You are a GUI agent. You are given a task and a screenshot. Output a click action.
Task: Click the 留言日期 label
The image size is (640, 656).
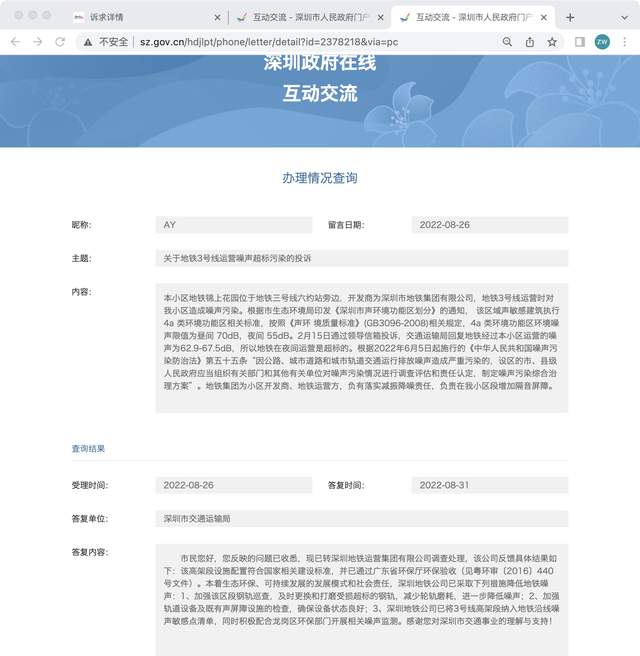[x=346, y=225]
